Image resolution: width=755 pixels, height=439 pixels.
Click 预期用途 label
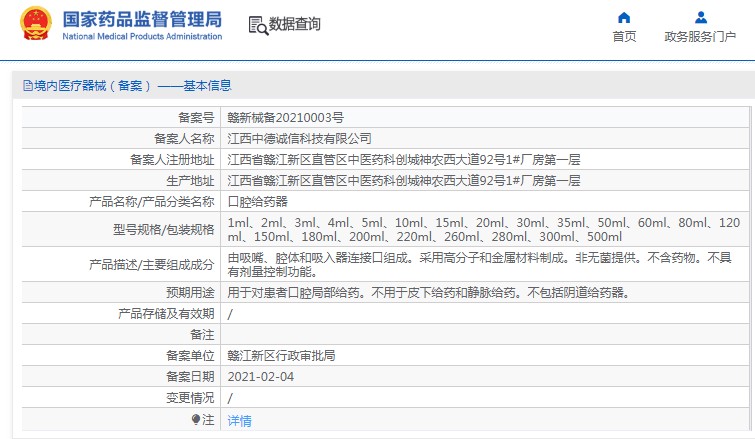tap(190, 292)
